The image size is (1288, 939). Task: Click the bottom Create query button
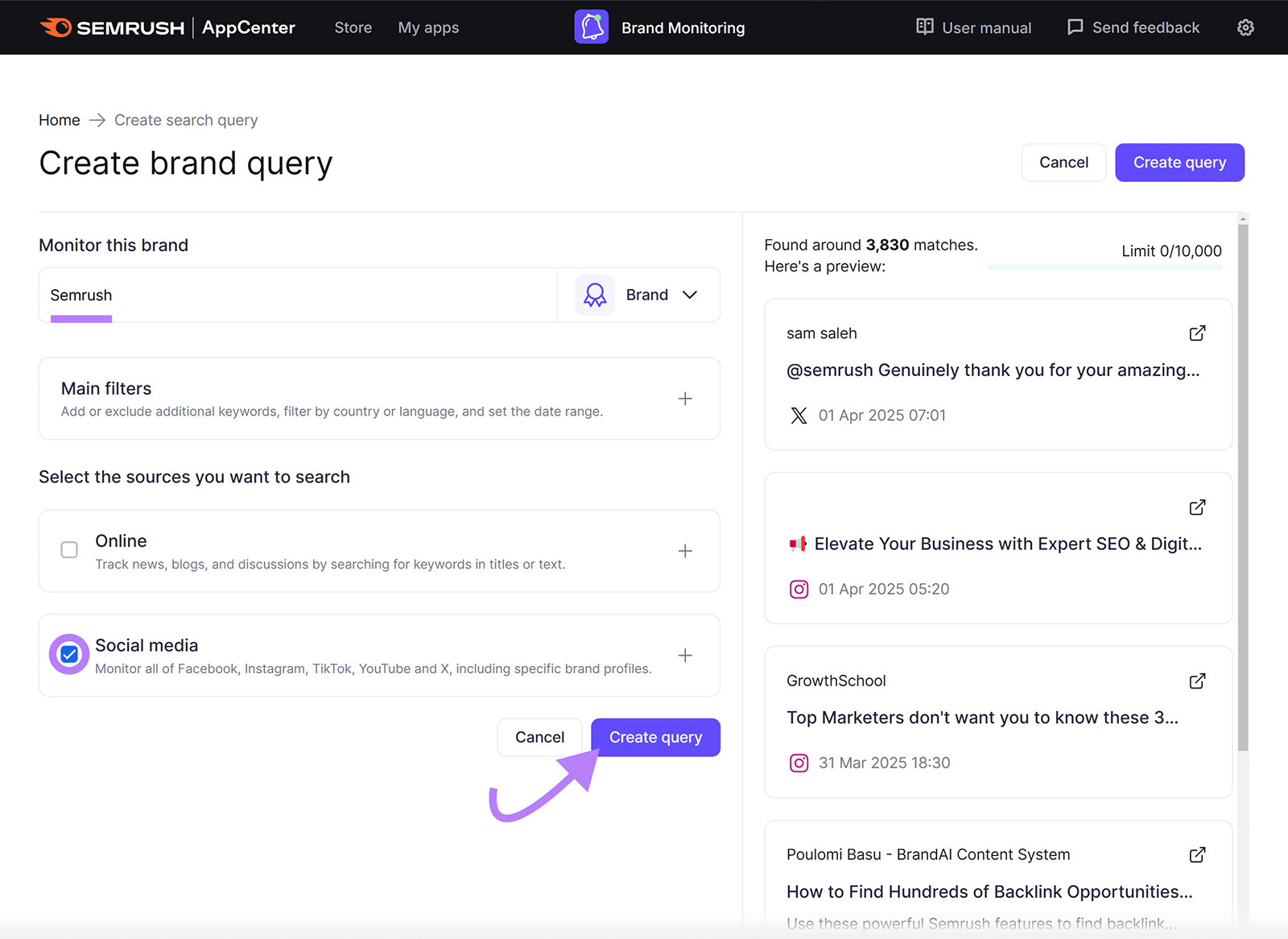(655, 738)
